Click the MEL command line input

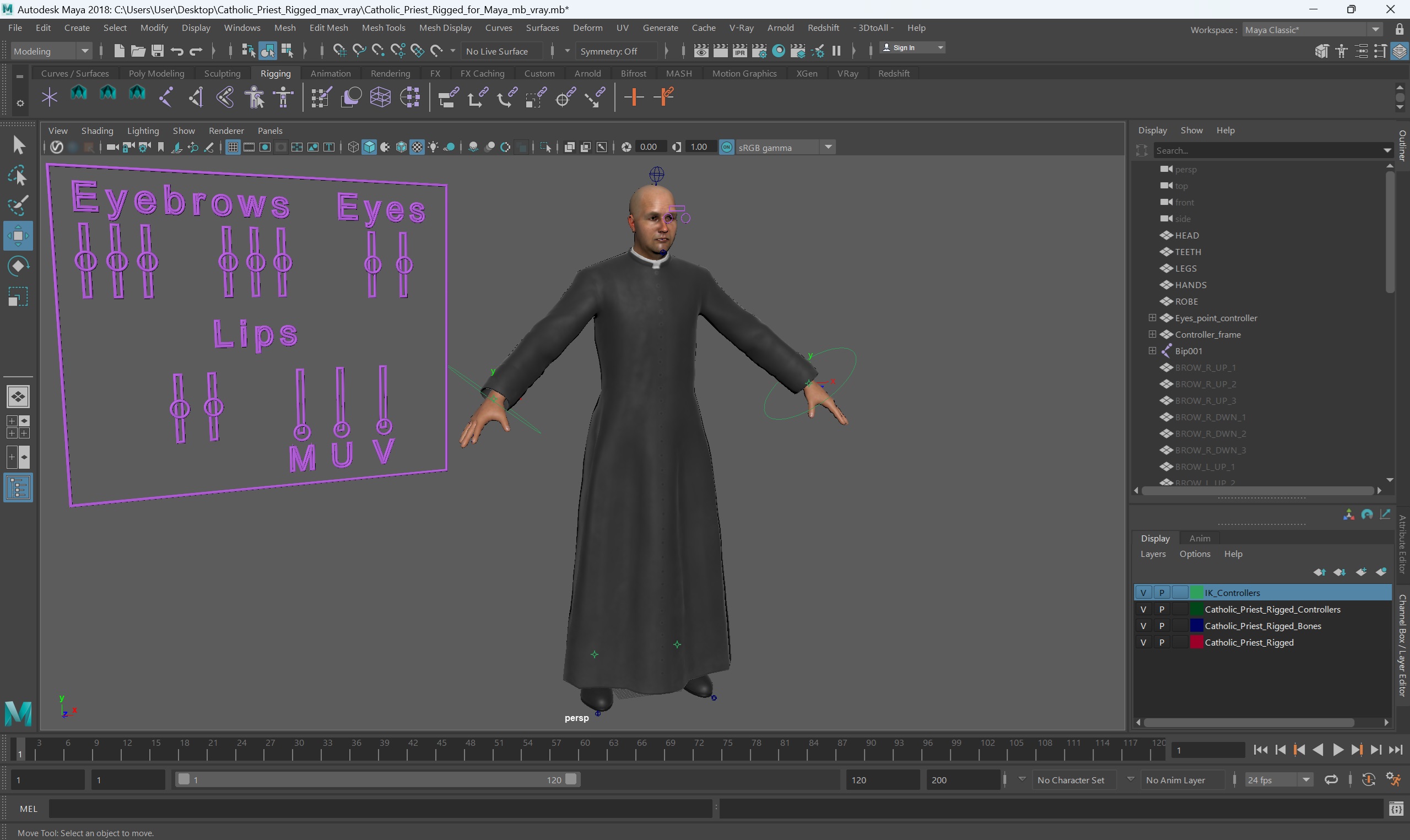(380, 809)
